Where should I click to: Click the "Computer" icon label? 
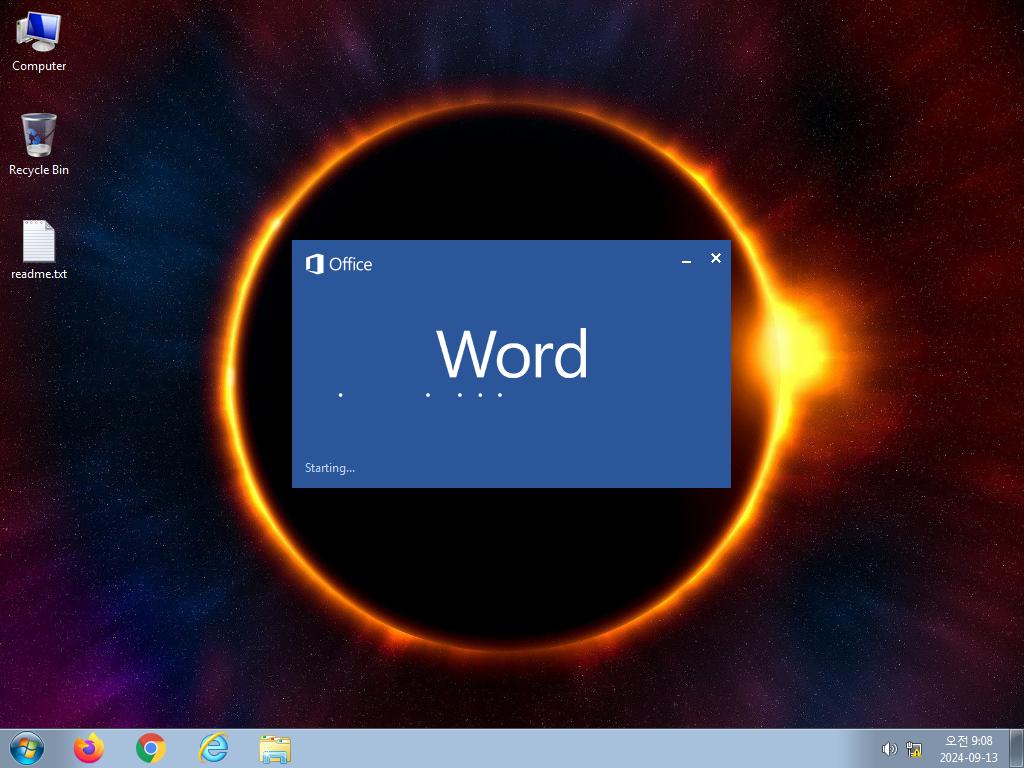click(x=39, y=66)
